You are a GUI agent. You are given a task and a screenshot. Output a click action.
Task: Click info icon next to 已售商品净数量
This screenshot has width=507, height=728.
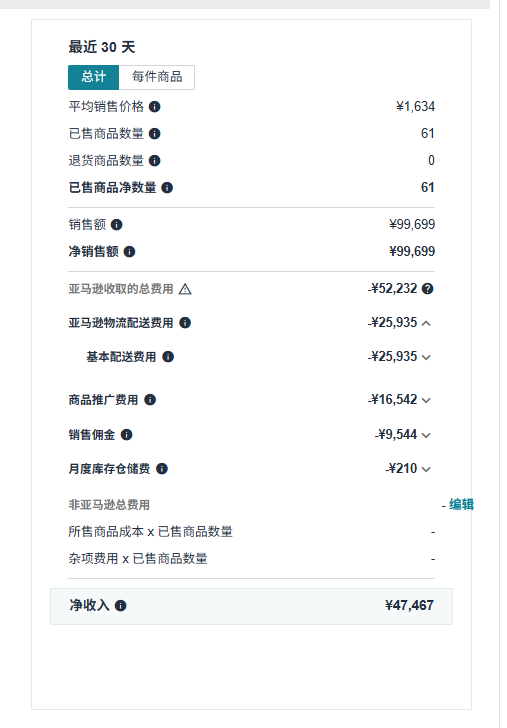point(167,188)
